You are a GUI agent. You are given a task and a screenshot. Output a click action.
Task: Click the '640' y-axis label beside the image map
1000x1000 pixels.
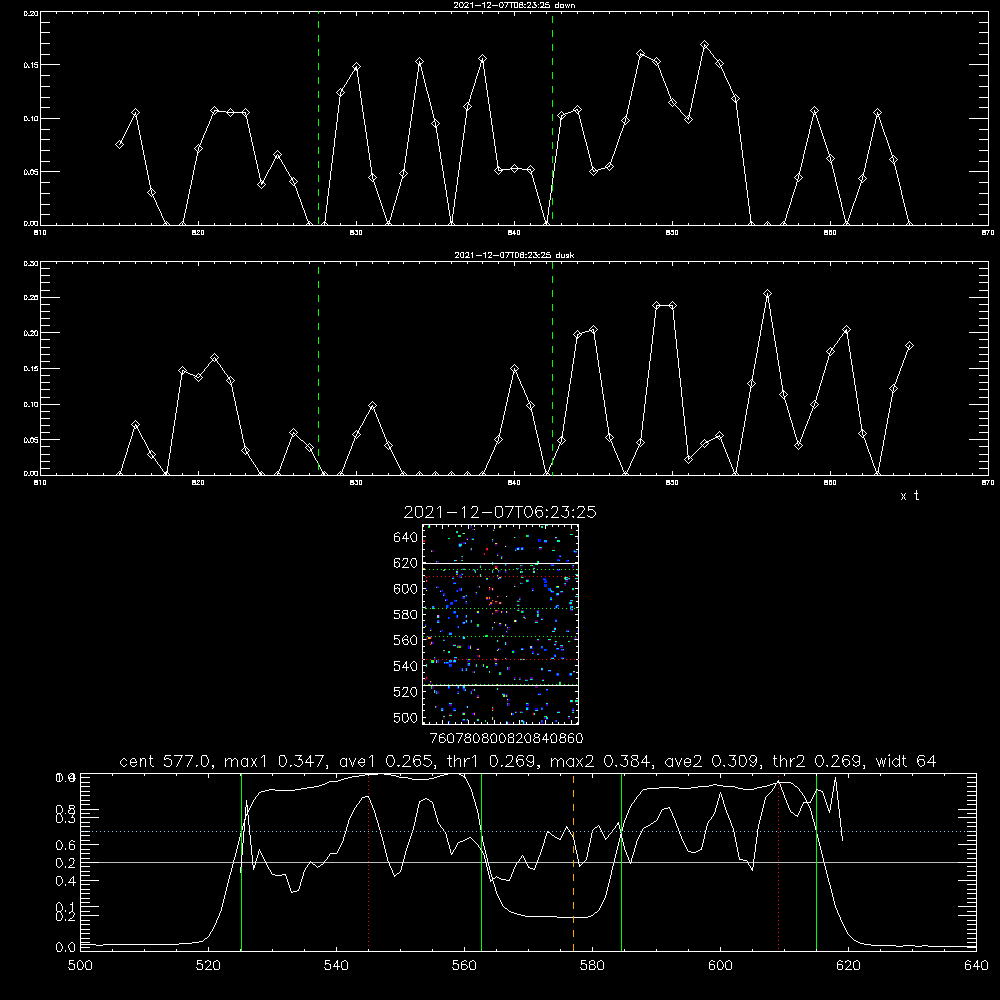coord(406,538)
